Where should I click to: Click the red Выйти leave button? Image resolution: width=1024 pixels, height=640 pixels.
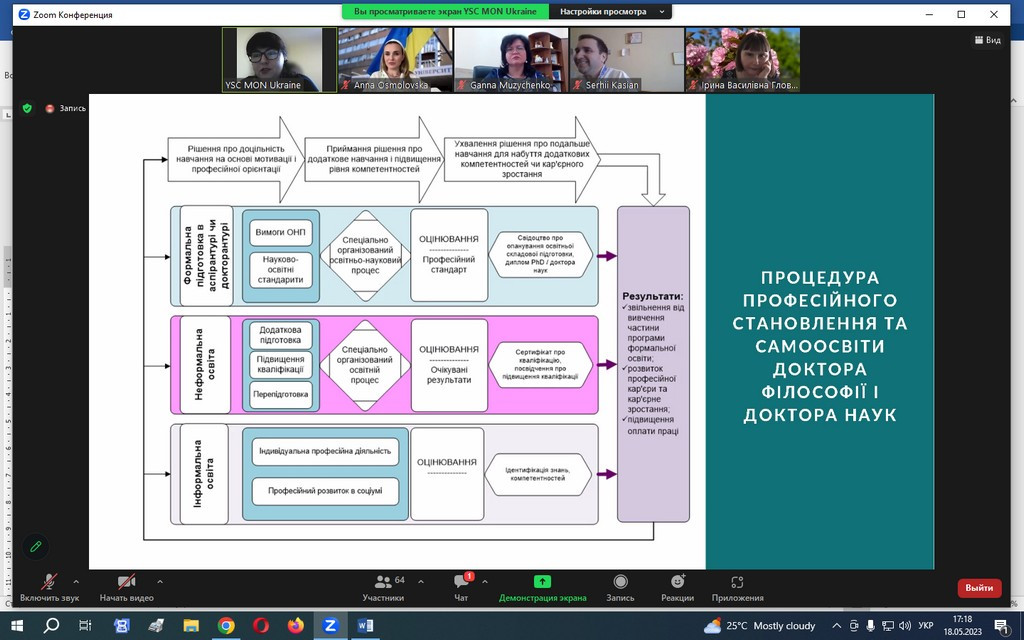click(979, 588)
